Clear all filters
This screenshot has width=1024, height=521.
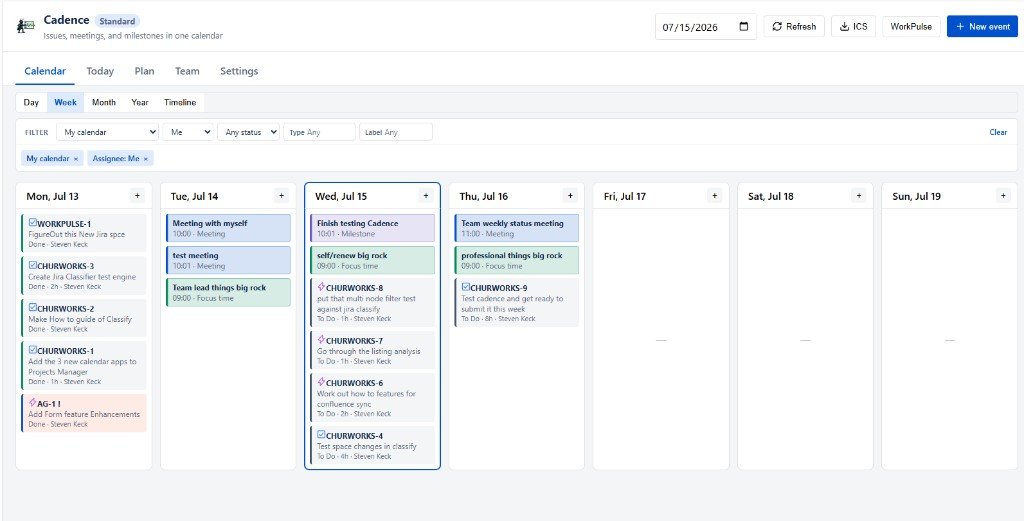coord(998,132)
